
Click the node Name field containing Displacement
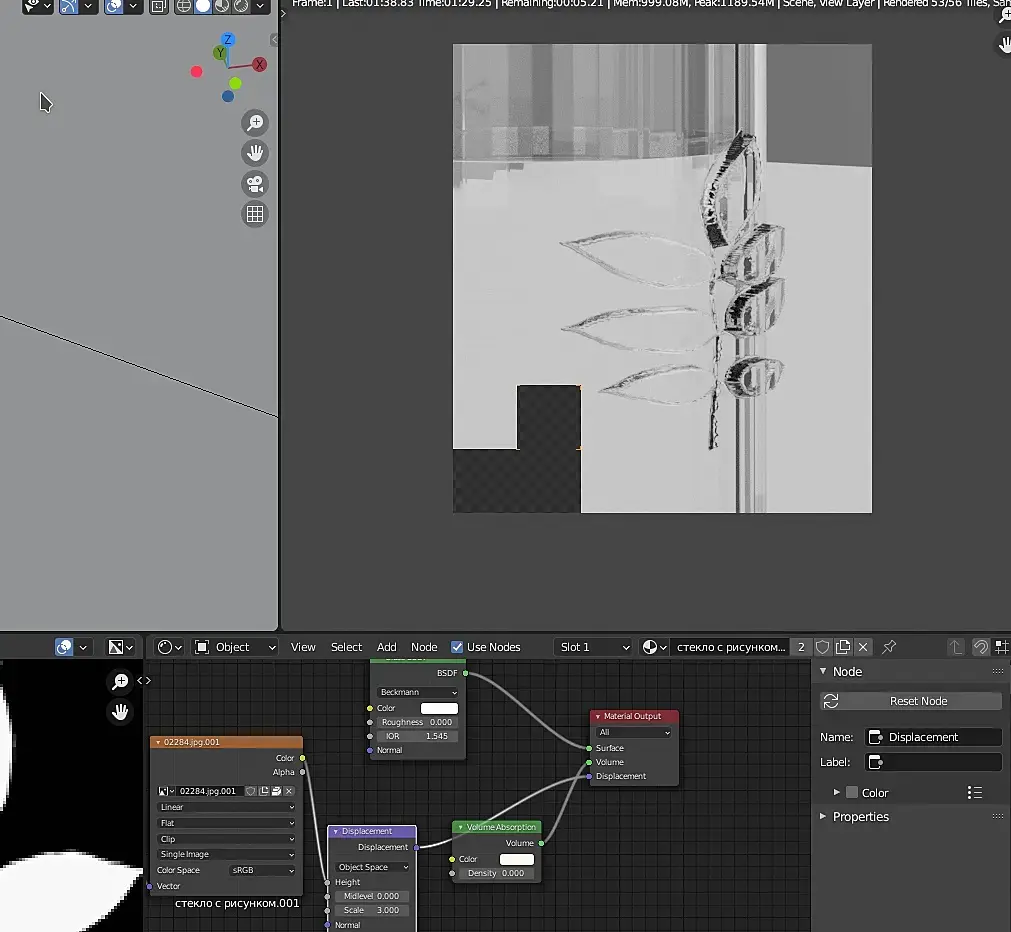933,737
